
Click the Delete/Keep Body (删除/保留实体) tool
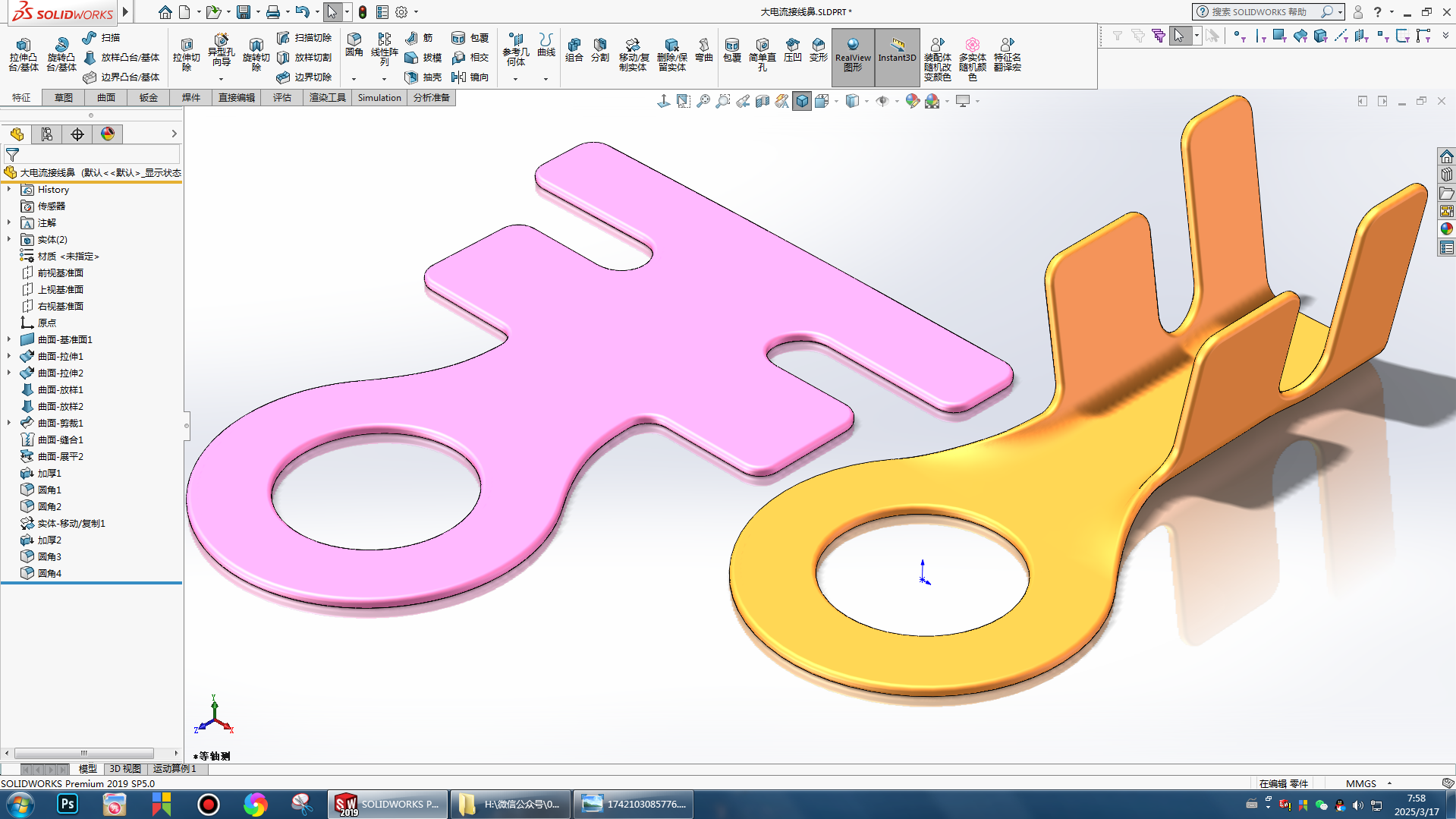click(x=671, y=55)
